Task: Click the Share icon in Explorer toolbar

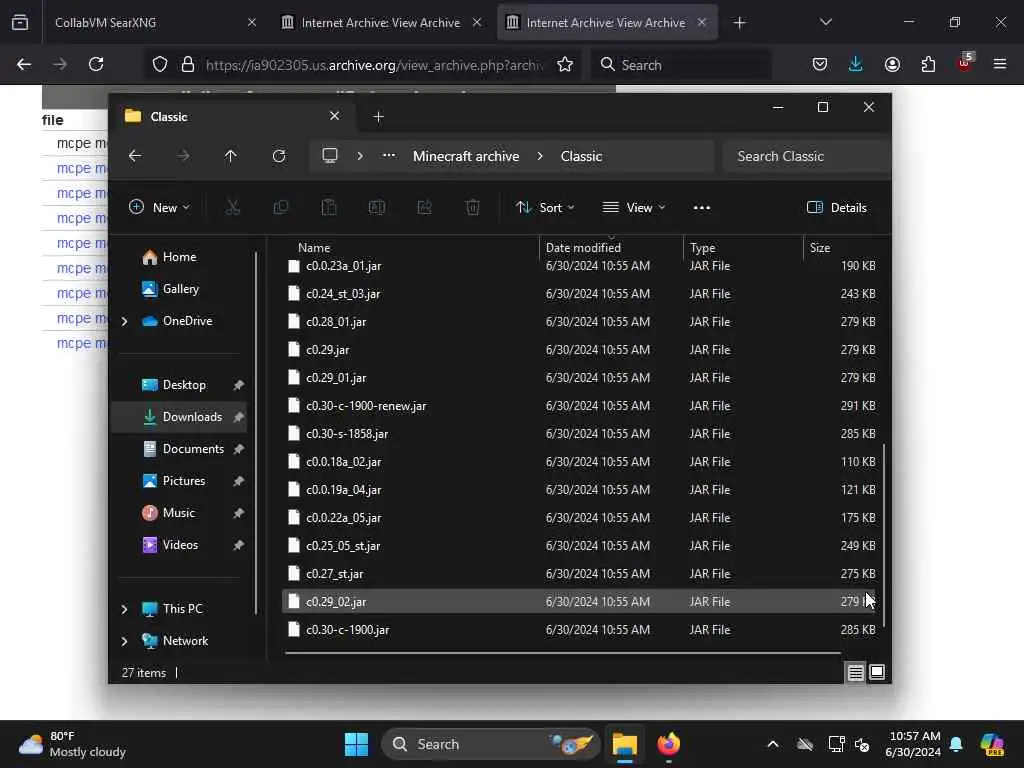Action: tap(424, 208)
